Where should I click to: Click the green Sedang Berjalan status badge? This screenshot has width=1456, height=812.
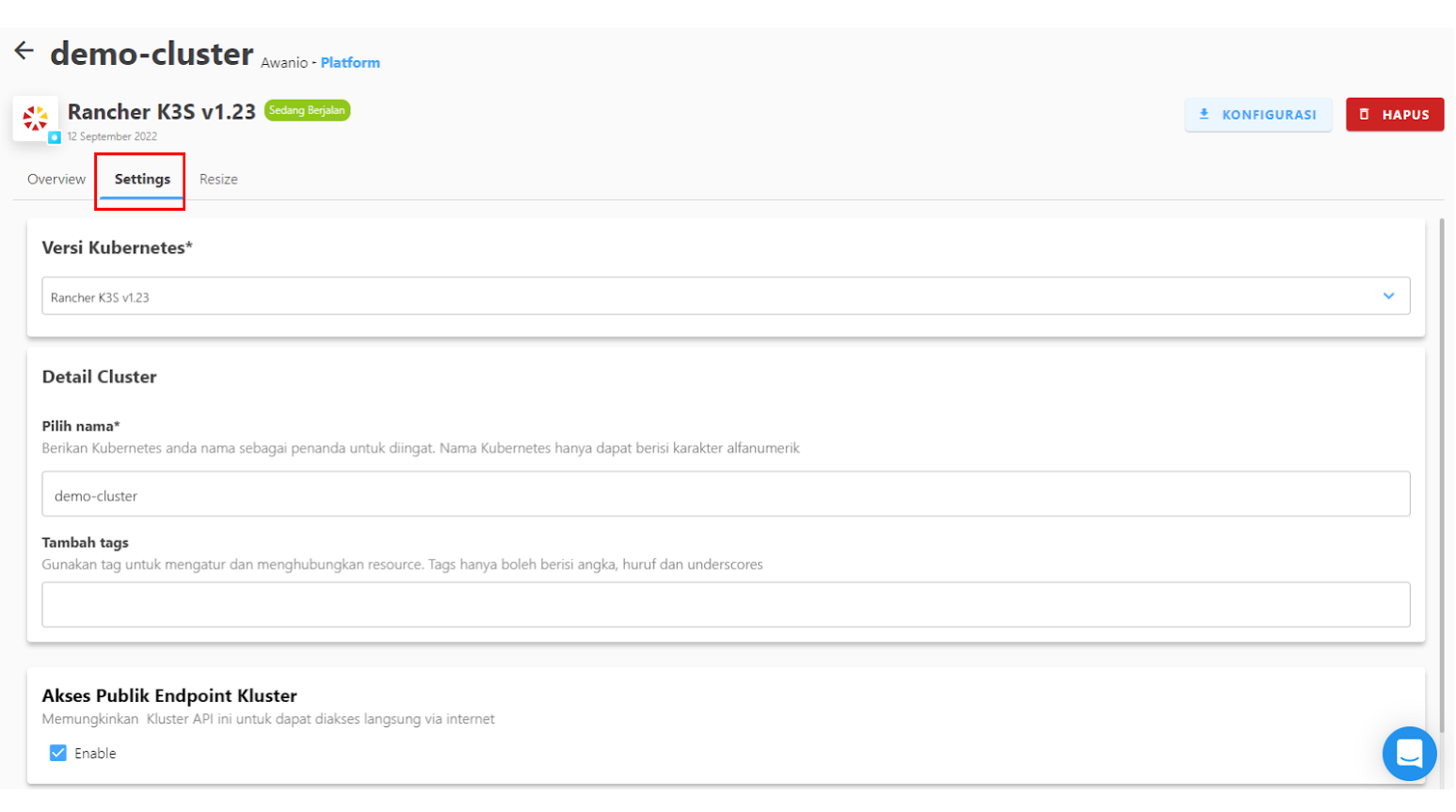[x=307, y=110]
